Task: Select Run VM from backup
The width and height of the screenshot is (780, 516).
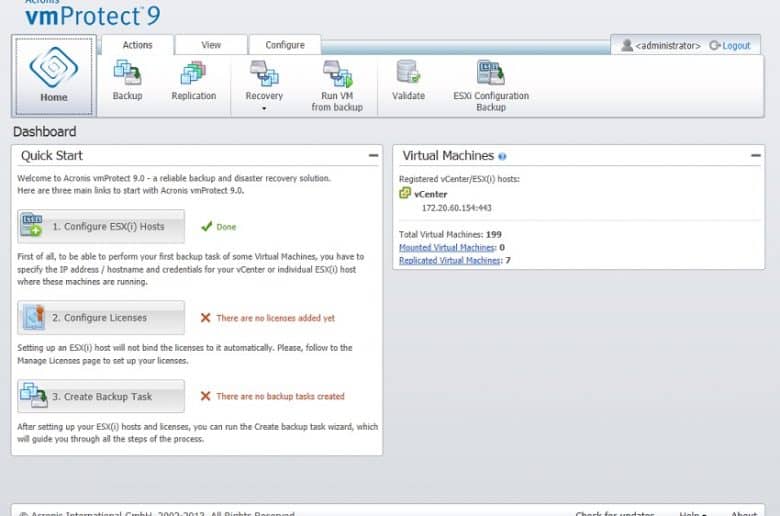Action: tap(337, 86)
